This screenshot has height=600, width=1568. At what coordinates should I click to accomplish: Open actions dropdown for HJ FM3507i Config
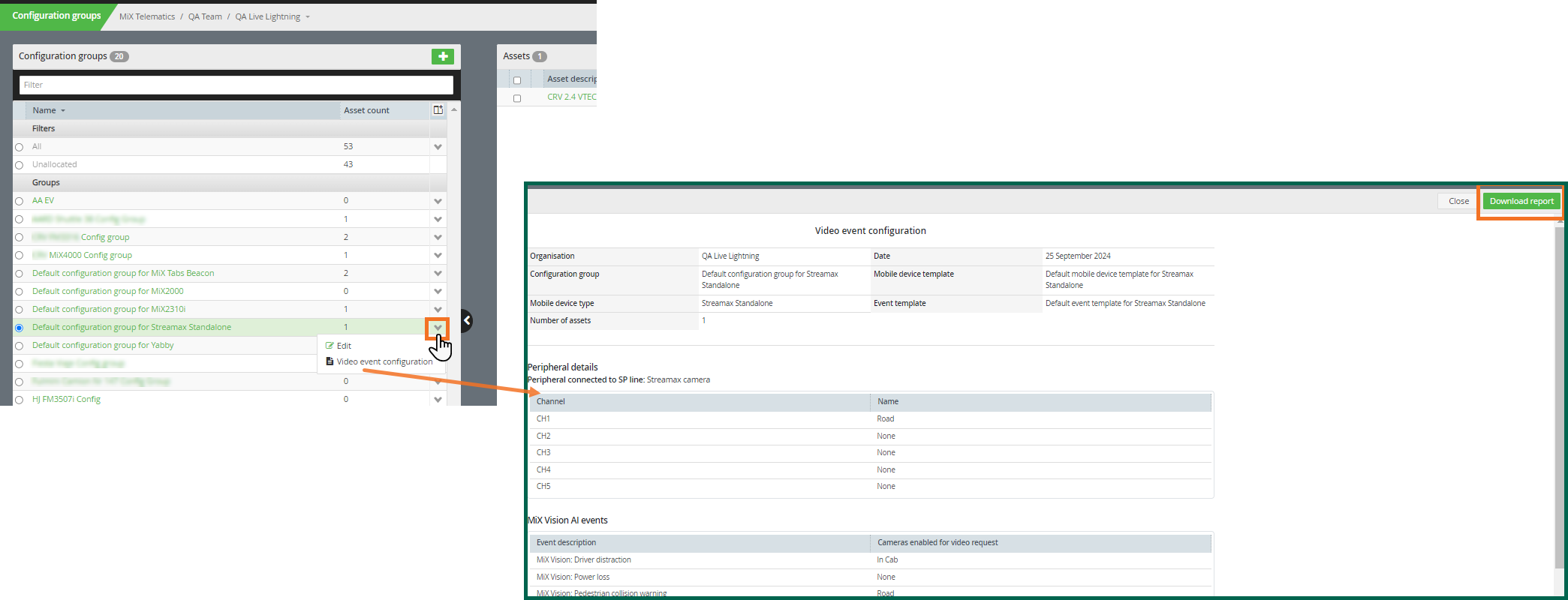click(x=438, y=399)
